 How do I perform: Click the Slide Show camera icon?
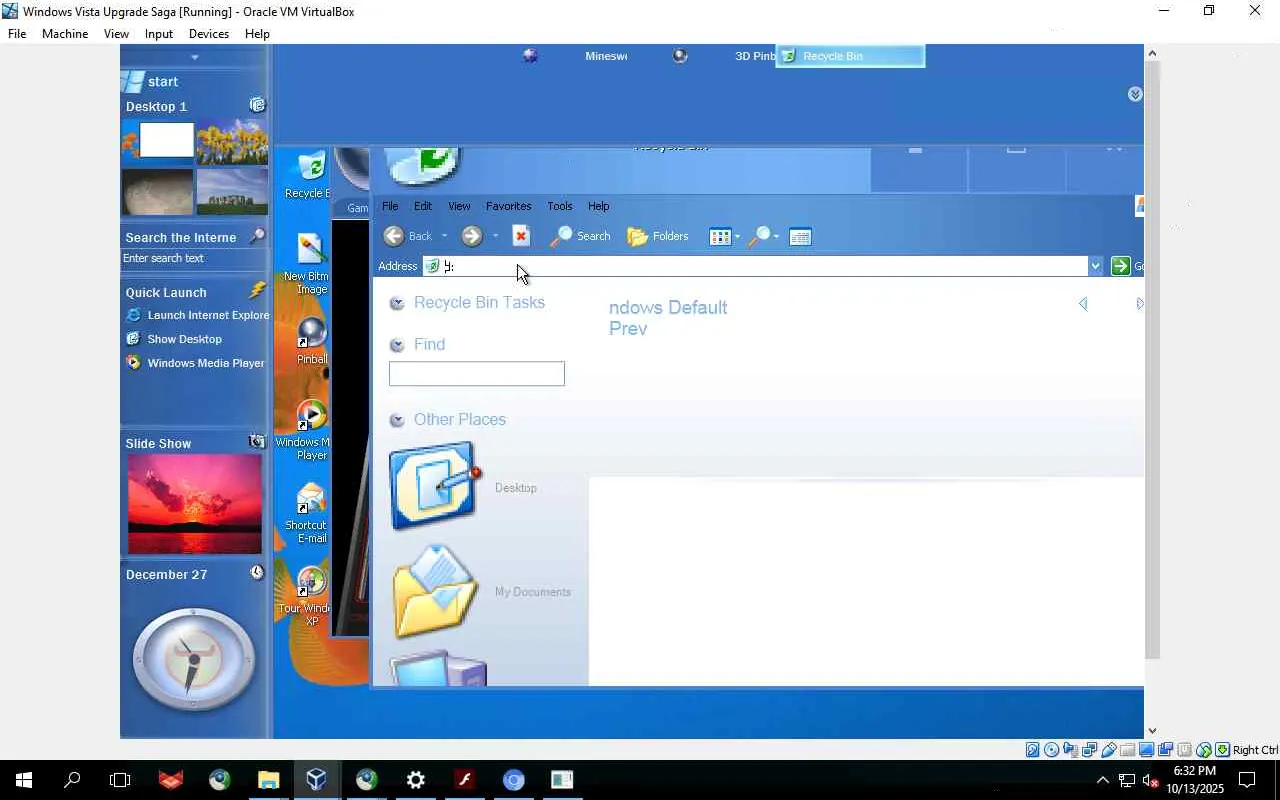(x=257, y=441)
